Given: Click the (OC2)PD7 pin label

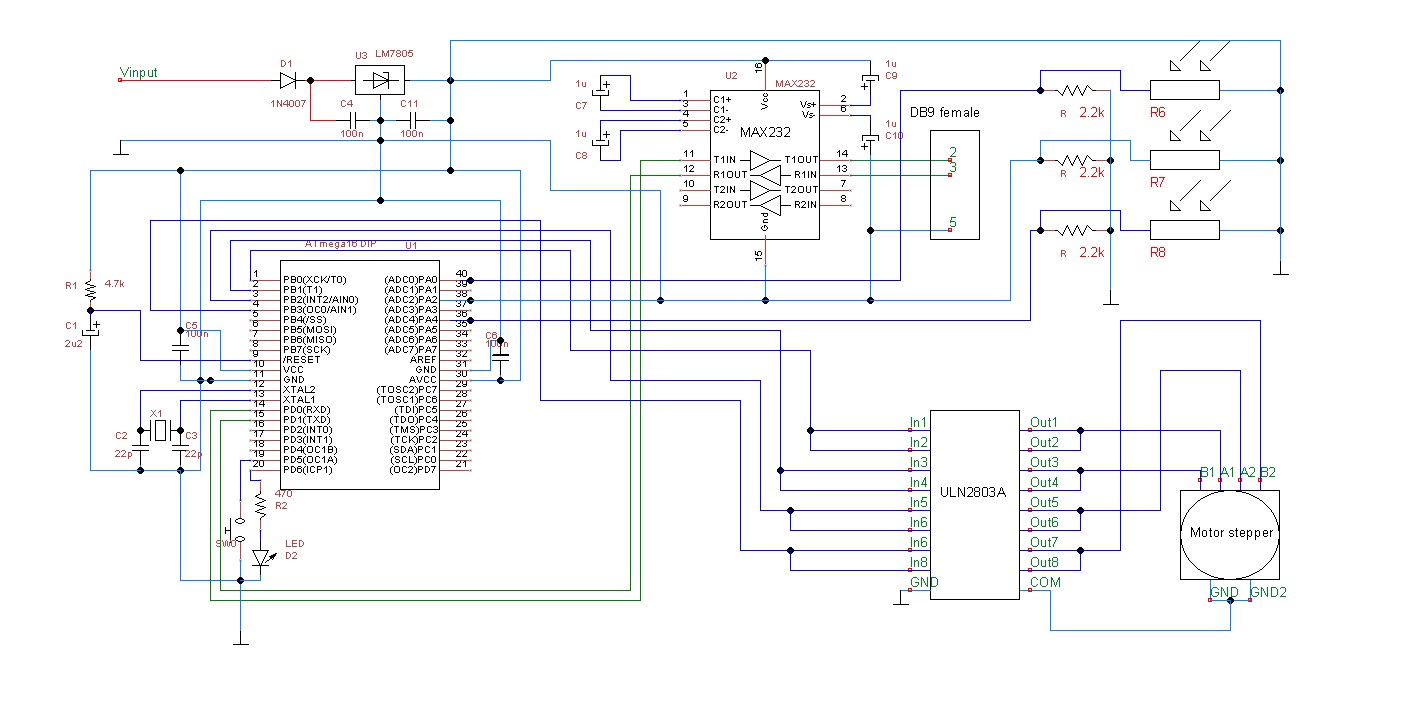Looking at the screenshot, I should pos(413,470).
